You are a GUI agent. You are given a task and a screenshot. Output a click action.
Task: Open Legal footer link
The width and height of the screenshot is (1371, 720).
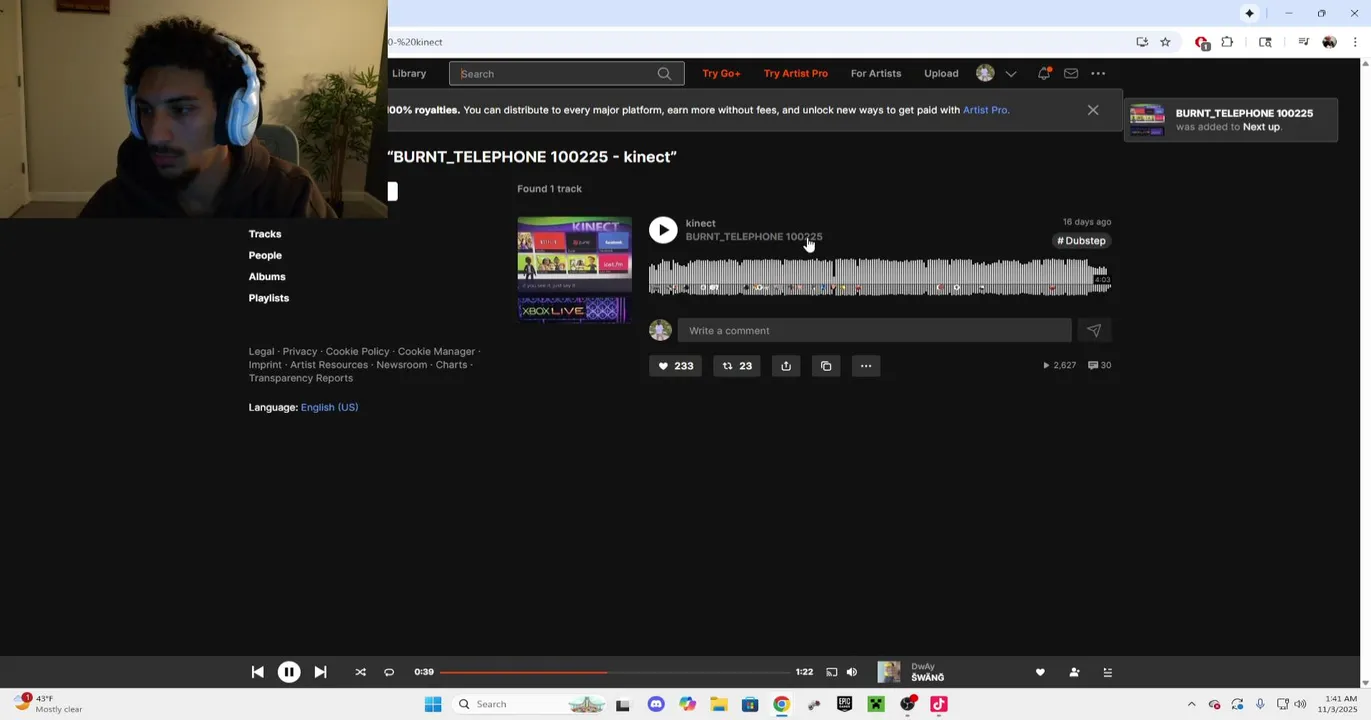[x=261, y=352]
